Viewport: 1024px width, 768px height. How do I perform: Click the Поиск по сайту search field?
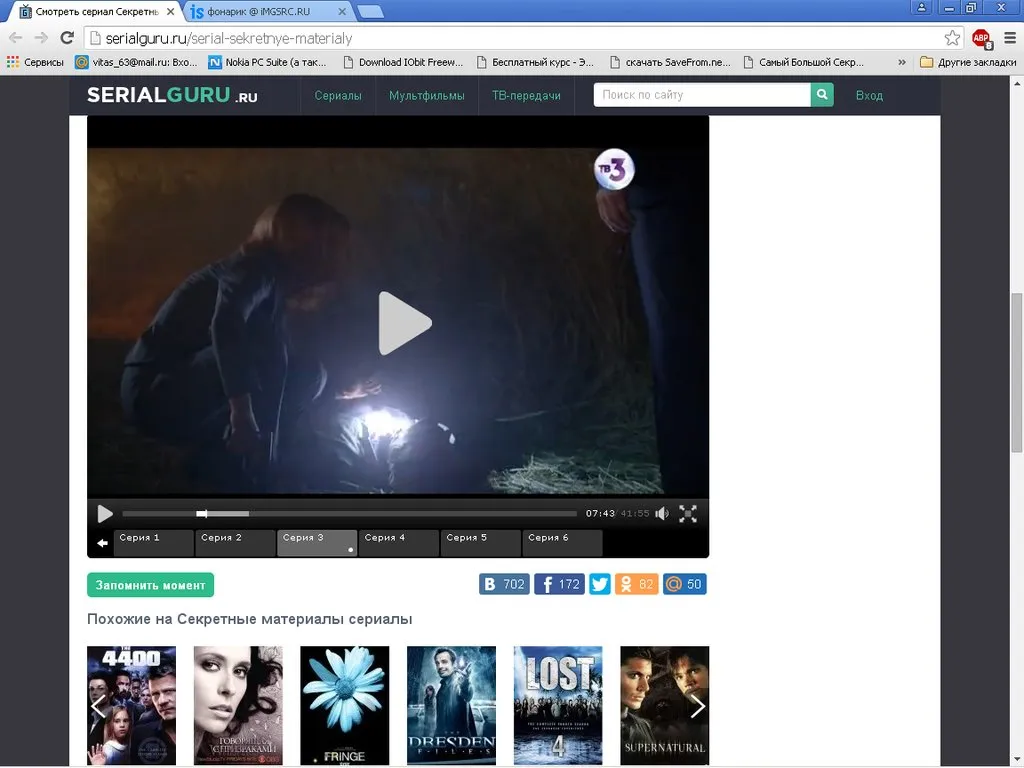(702, 95)
